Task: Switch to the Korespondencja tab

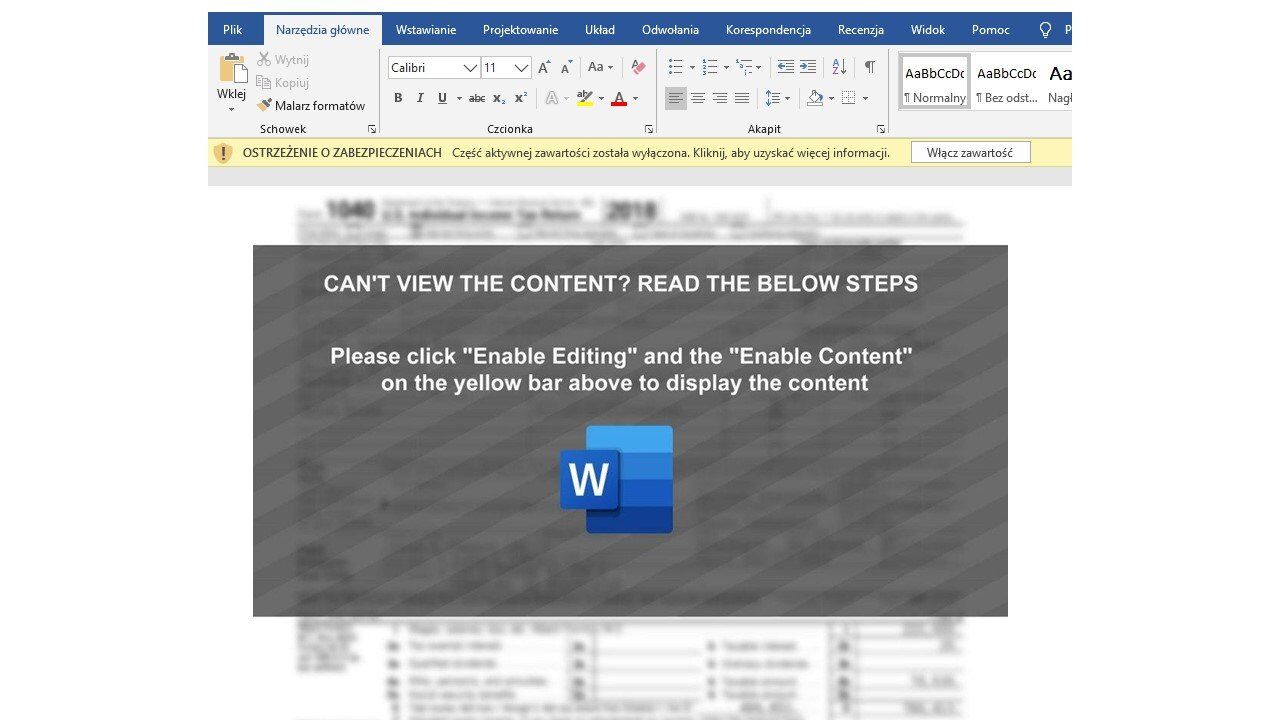Action: [768, 30]
